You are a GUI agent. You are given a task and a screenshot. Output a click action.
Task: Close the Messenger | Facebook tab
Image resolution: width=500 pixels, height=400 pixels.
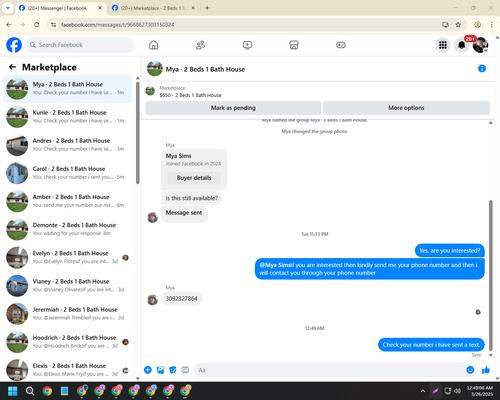tap(100, 8)
